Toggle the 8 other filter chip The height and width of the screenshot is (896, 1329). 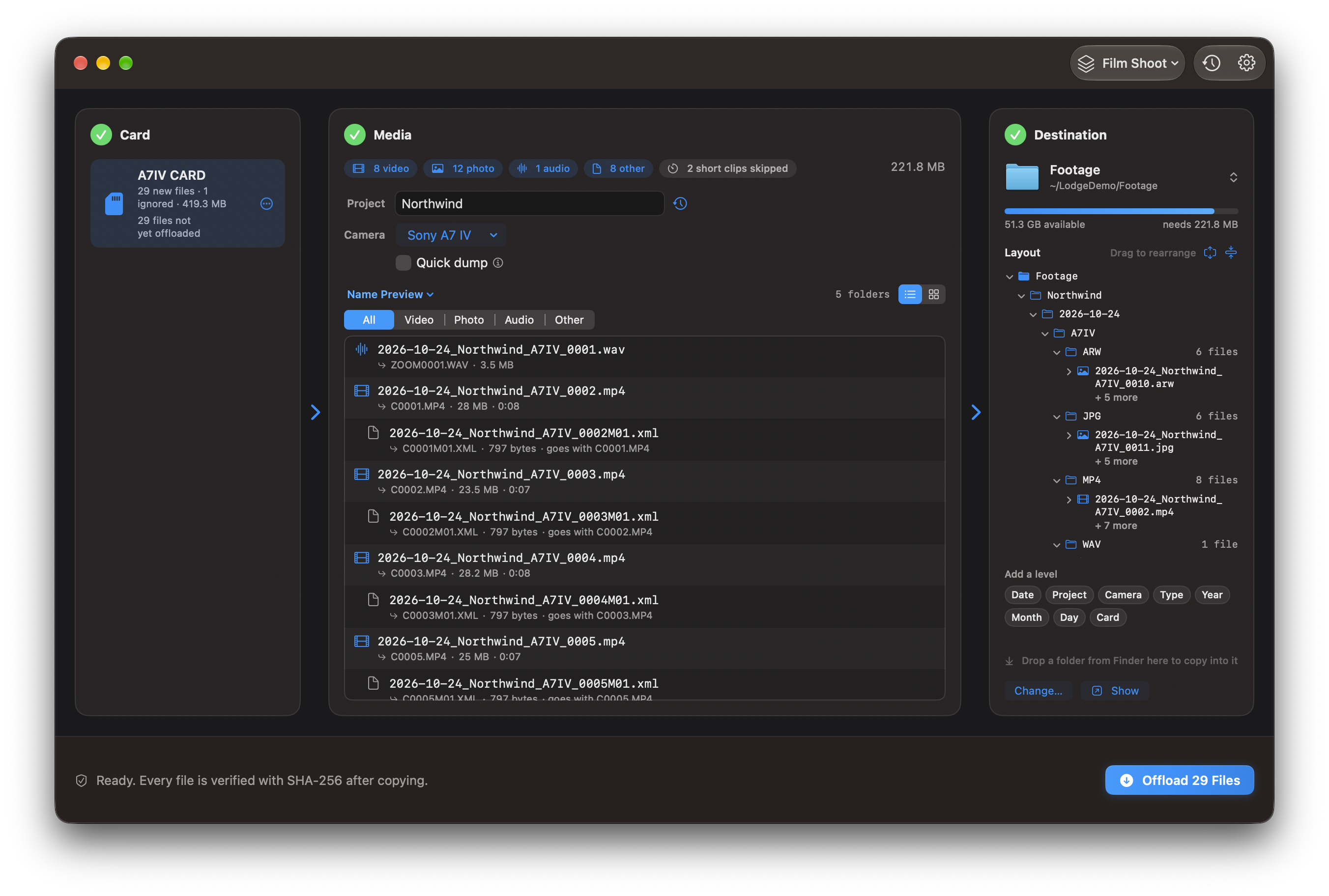tap(618, 168)
